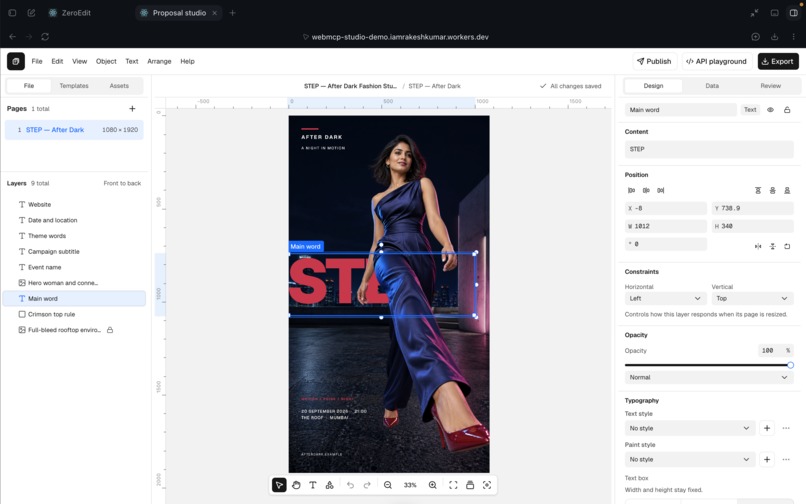The width and height of the screenshot is (806, 504).
Task: Open text style more options
Action: [x=786, y=428]
